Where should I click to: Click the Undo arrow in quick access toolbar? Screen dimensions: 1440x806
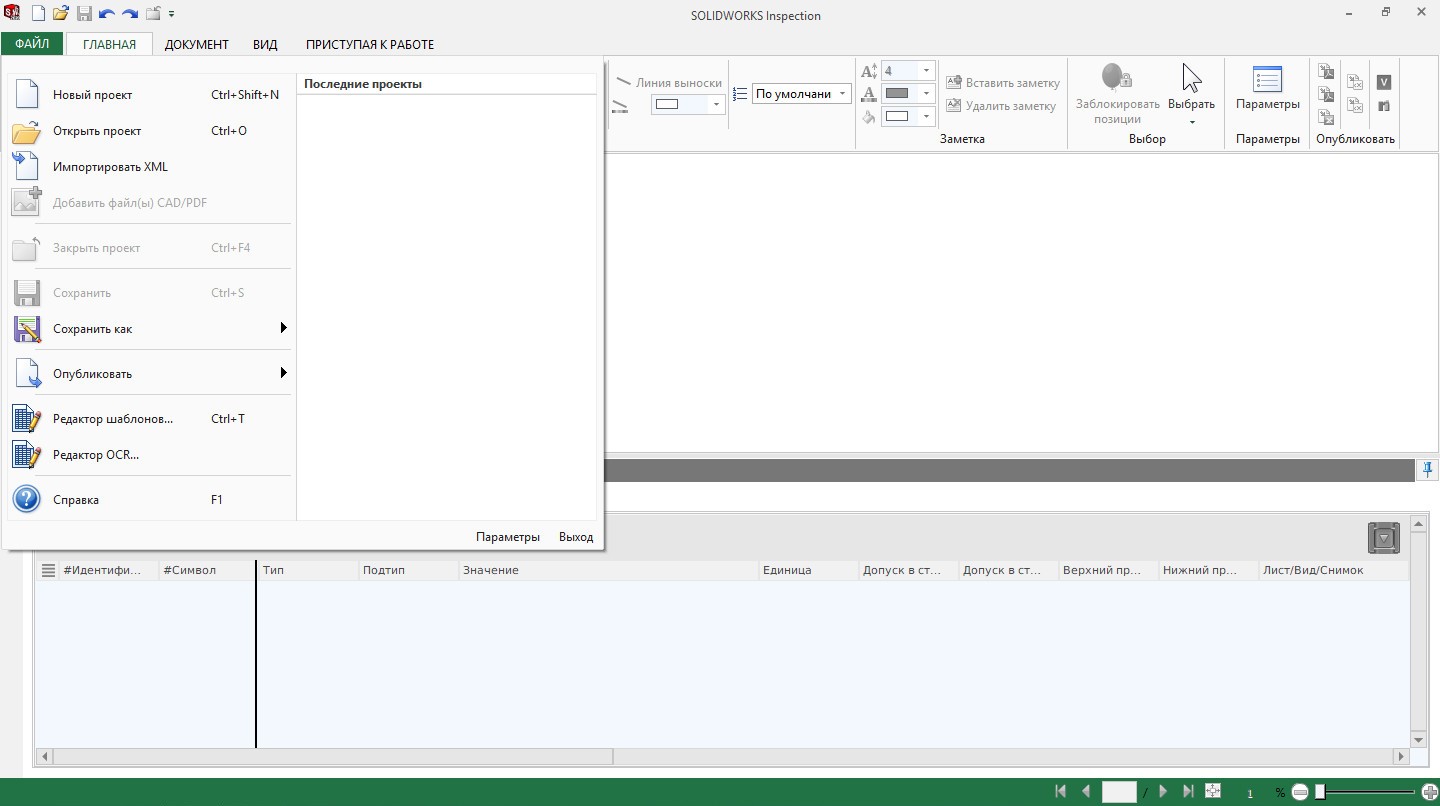click(x=107, y=14)
